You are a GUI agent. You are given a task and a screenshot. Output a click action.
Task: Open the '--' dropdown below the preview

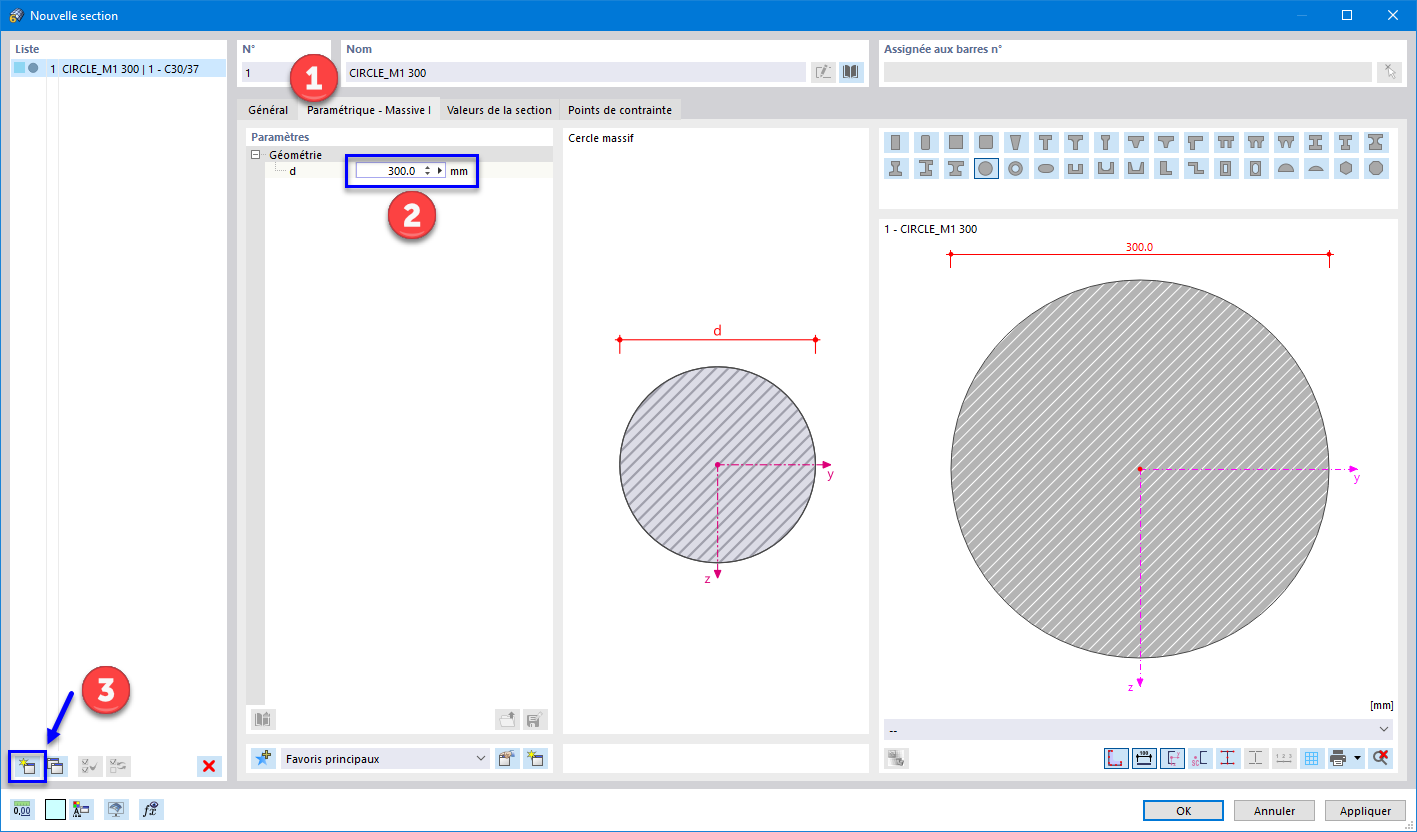click(1138, 729)
